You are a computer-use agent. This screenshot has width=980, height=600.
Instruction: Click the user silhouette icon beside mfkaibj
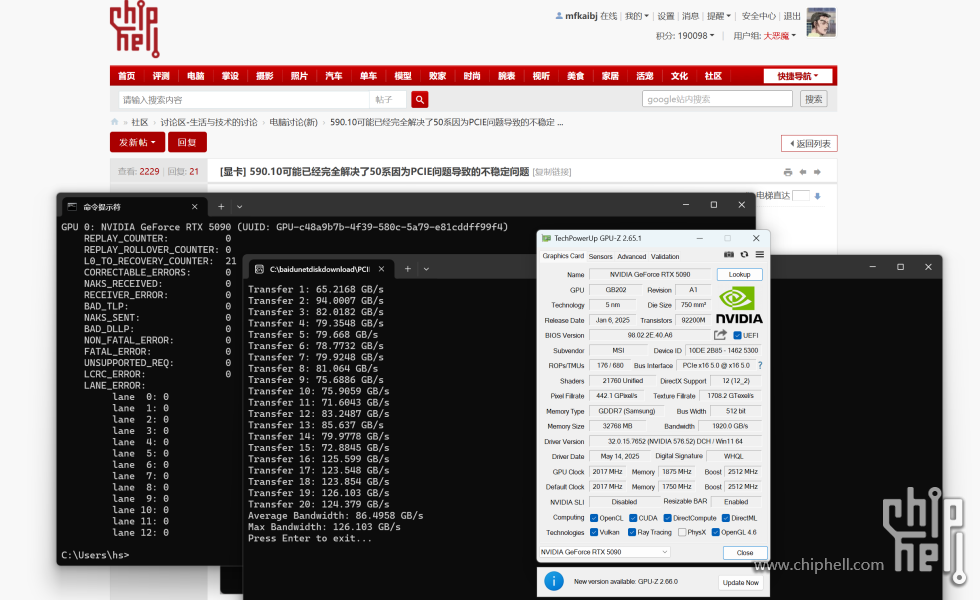point(559,16)
